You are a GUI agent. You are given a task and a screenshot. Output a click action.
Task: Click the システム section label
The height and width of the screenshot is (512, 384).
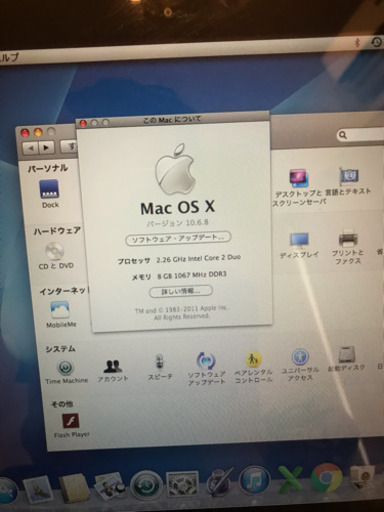click(x=60, y=349)
